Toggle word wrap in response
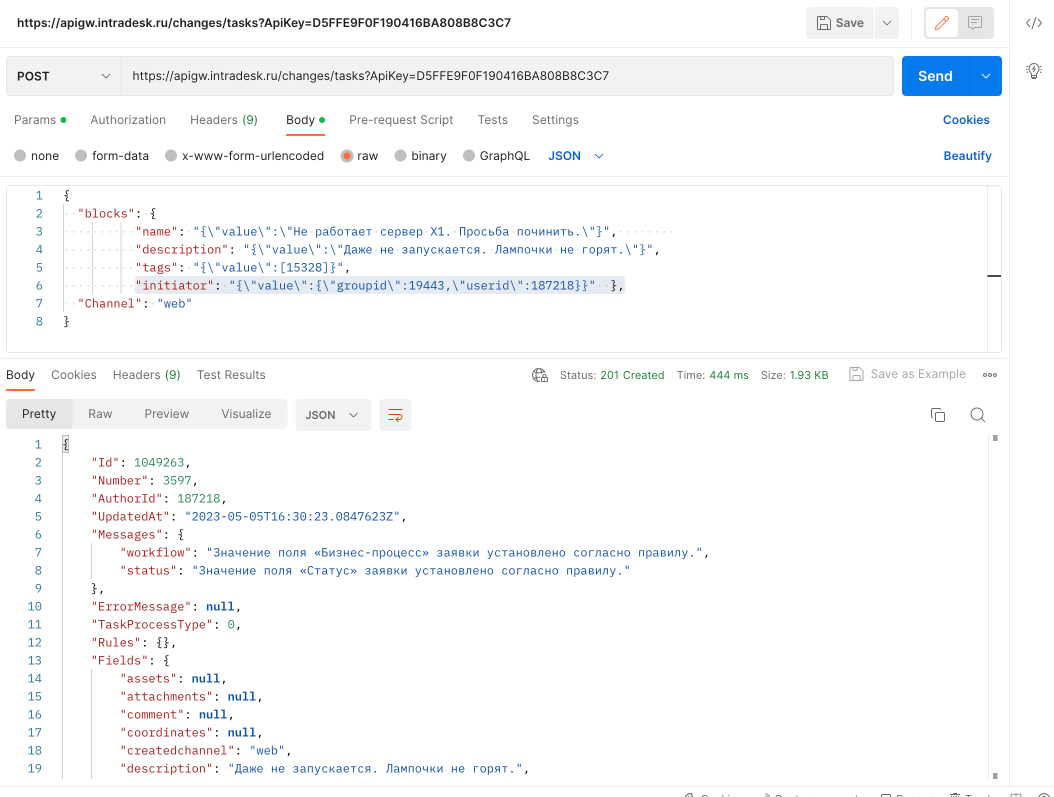Image resolution: width=1054 pixels, height=797 pixels. tap(395, 415)
